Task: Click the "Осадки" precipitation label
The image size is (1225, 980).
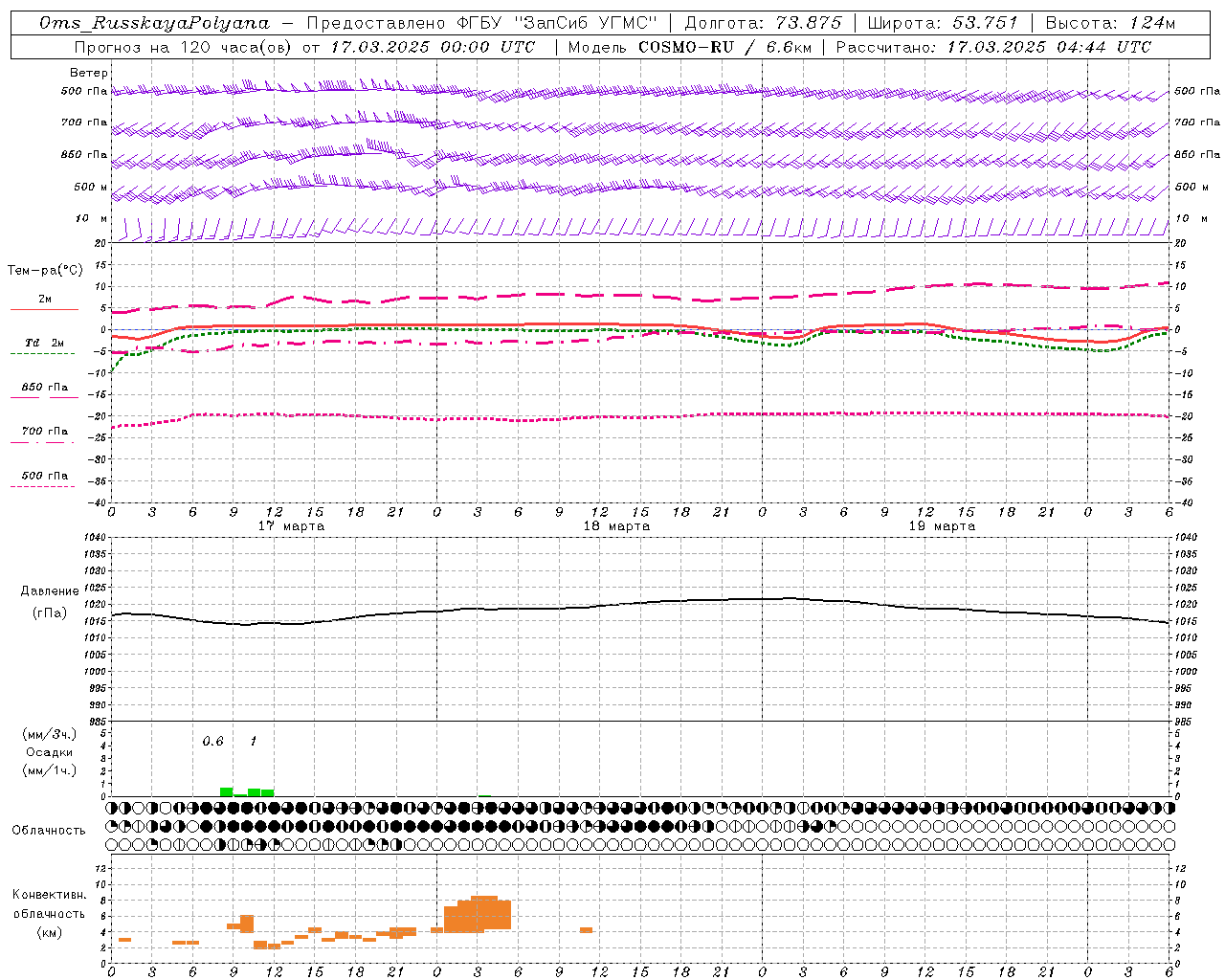Action: [49, 752]
